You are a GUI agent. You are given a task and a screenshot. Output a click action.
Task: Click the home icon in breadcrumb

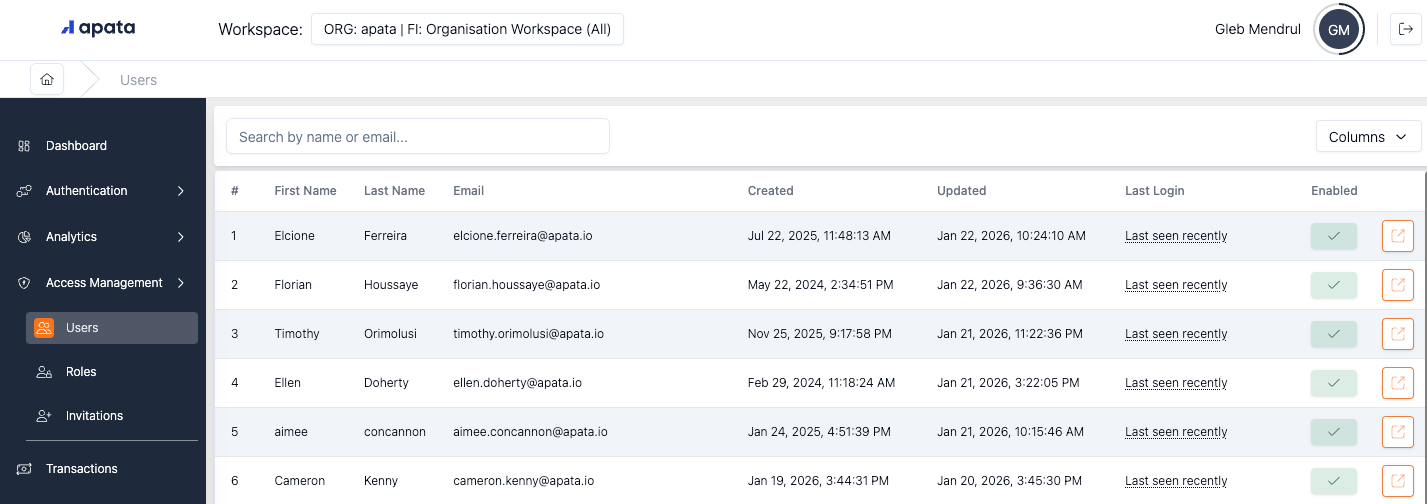point(47,79)
